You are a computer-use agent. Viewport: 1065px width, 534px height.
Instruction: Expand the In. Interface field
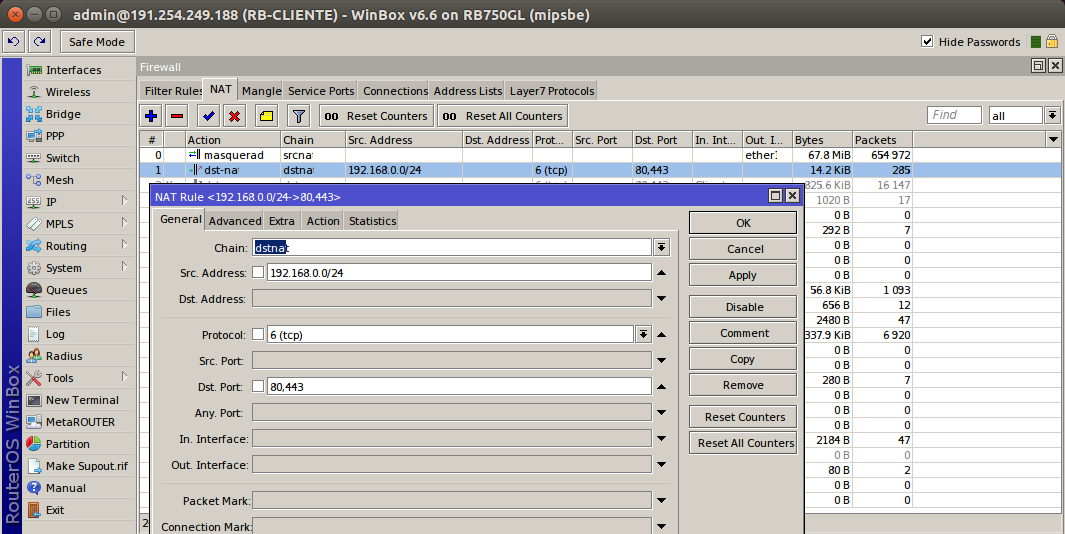[x=662, y=439]
